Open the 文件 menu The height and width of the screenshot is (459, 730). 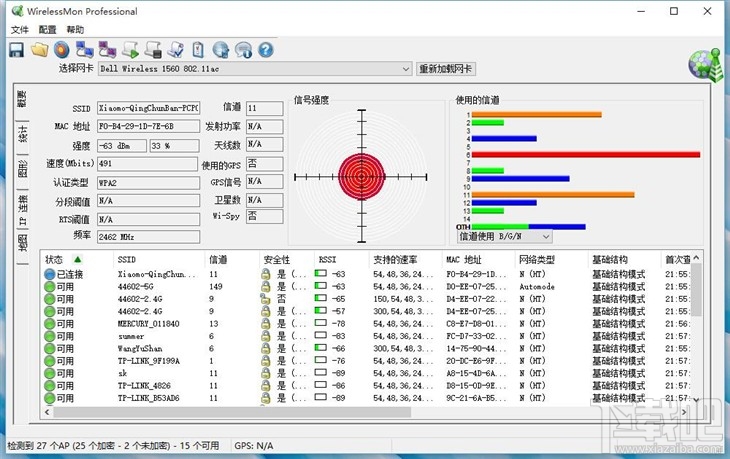coord(20,30)
